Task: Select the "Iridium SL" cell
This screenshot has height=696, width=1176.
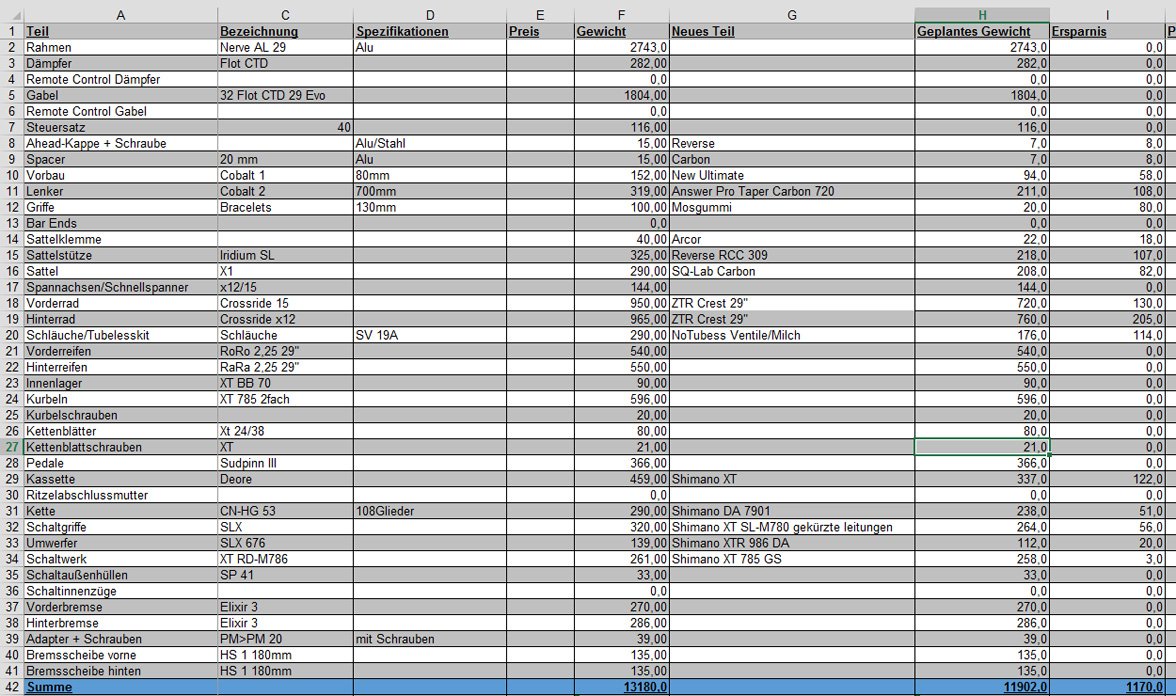Action: tap(285, 255)
